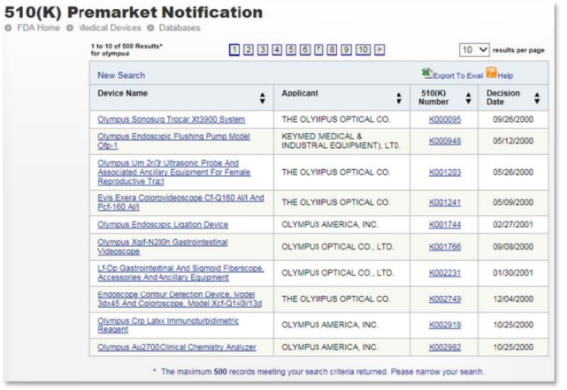Open Evis Exera Colonovideoscope Cf-Q160 link
567x390 pixels.
pyautogui.click(x=180, y=202)
